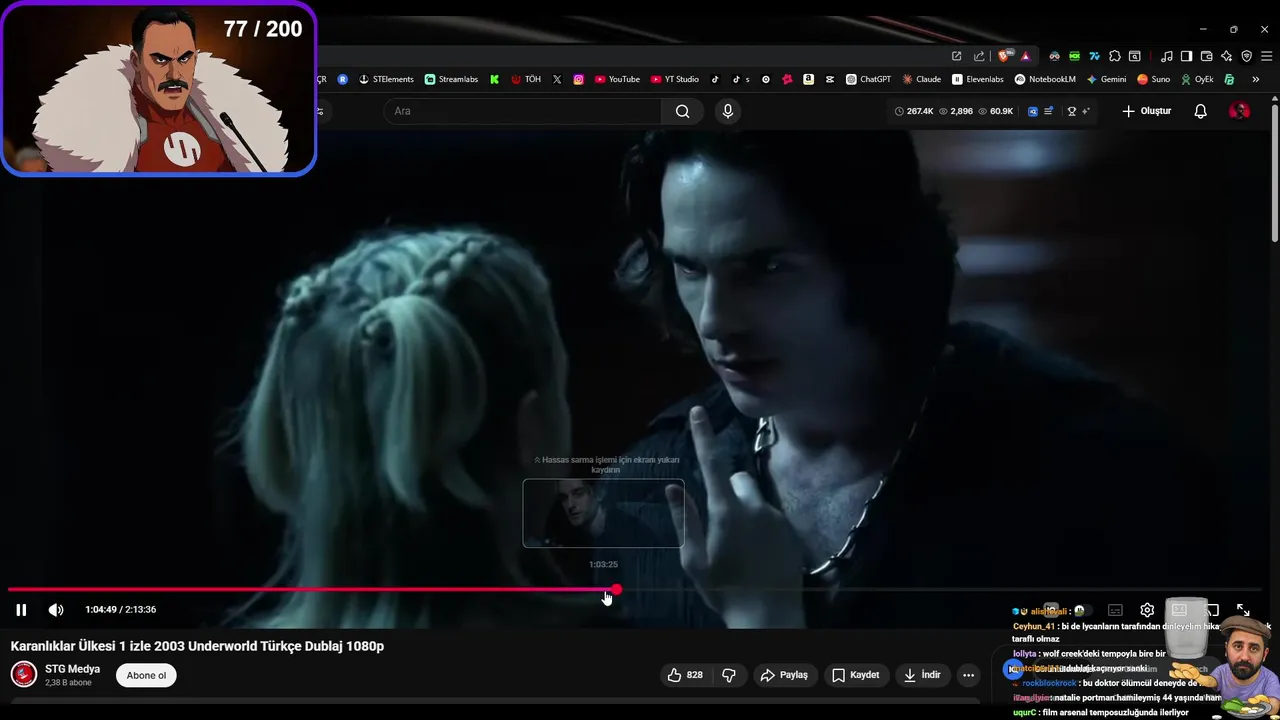Open the blue R bookmark icon
Image resolution: width=1280 pixels, height=720 pixels.
click(x=343, y=79)
